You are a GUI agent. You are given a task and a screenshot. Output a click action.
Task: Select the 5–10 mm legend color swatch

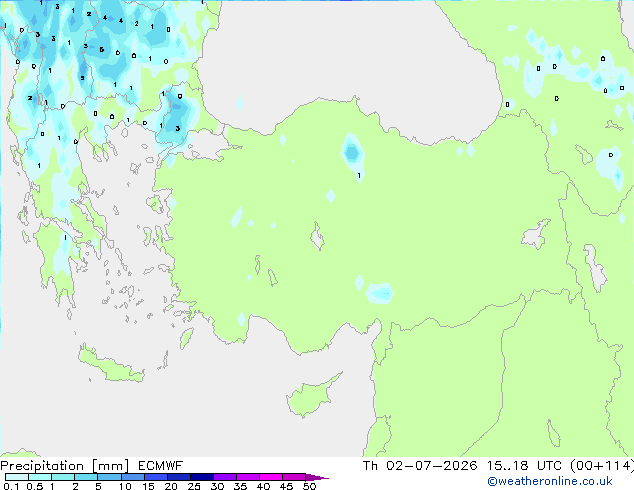coord(110,477)
